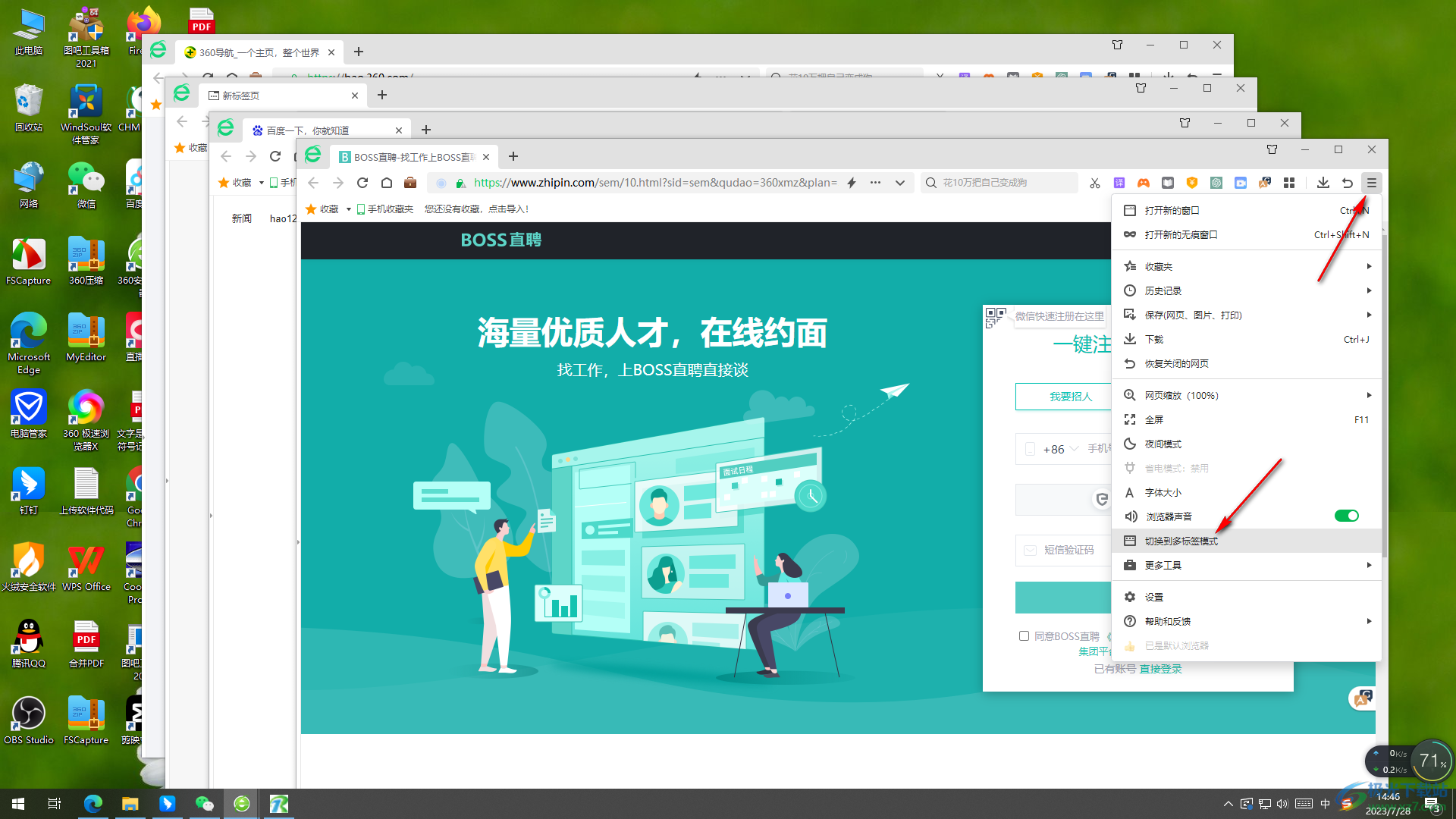Open the purple translate extension icon

(1119, 183)
